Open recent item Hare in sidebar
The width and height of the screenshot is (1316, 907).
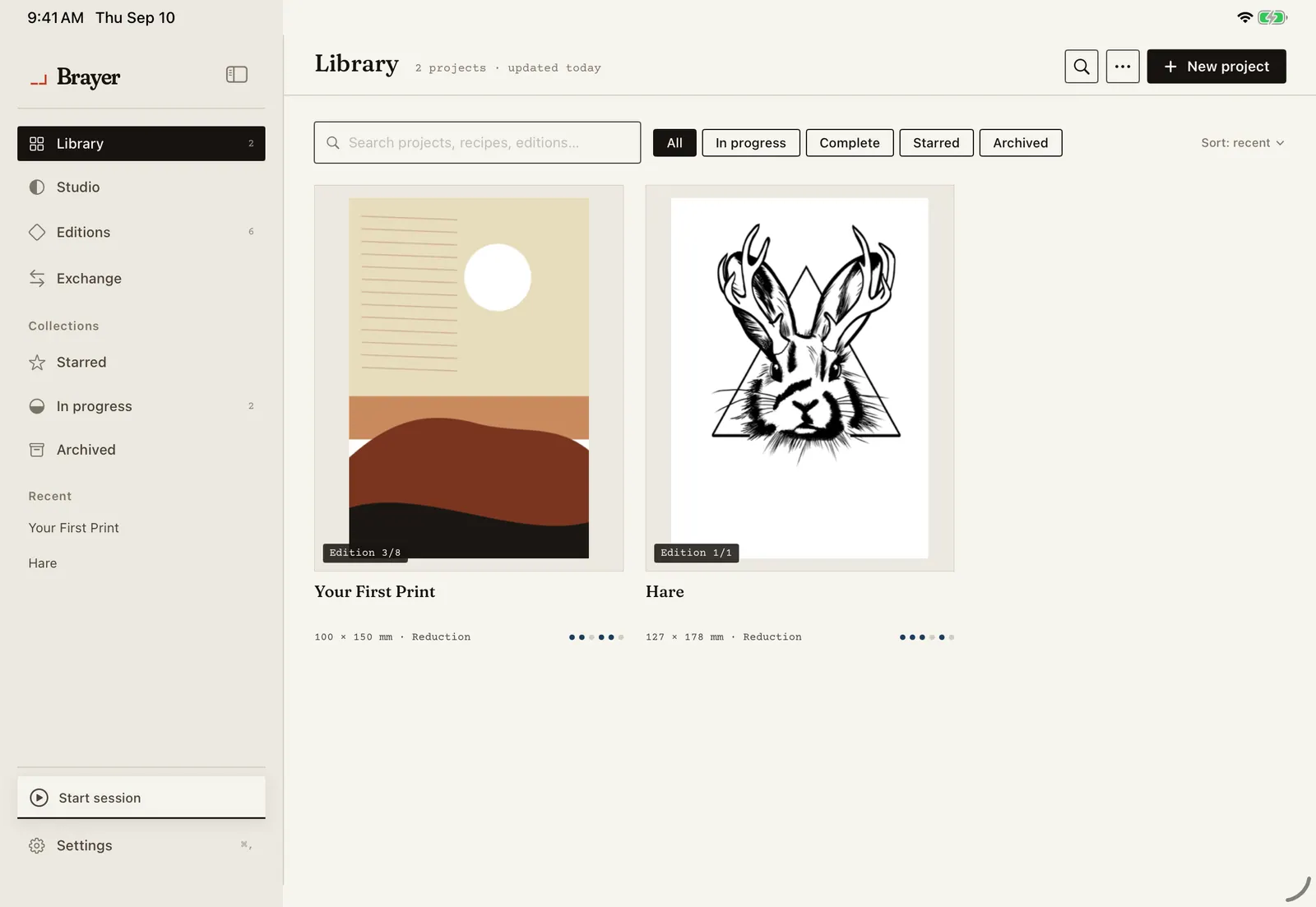pyautogui.click(x=43, y=563)
